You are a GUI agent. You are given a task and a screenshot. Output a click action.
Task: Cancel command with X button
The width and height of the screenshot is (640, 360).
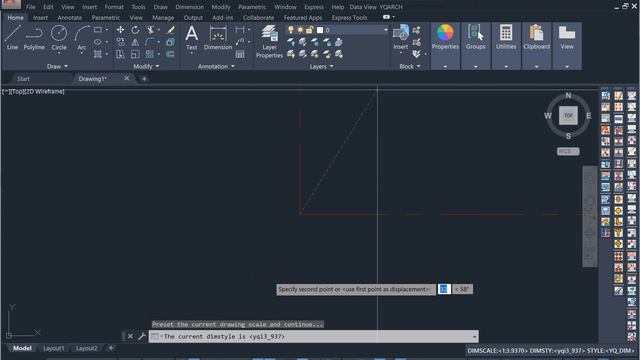(130, 336)
